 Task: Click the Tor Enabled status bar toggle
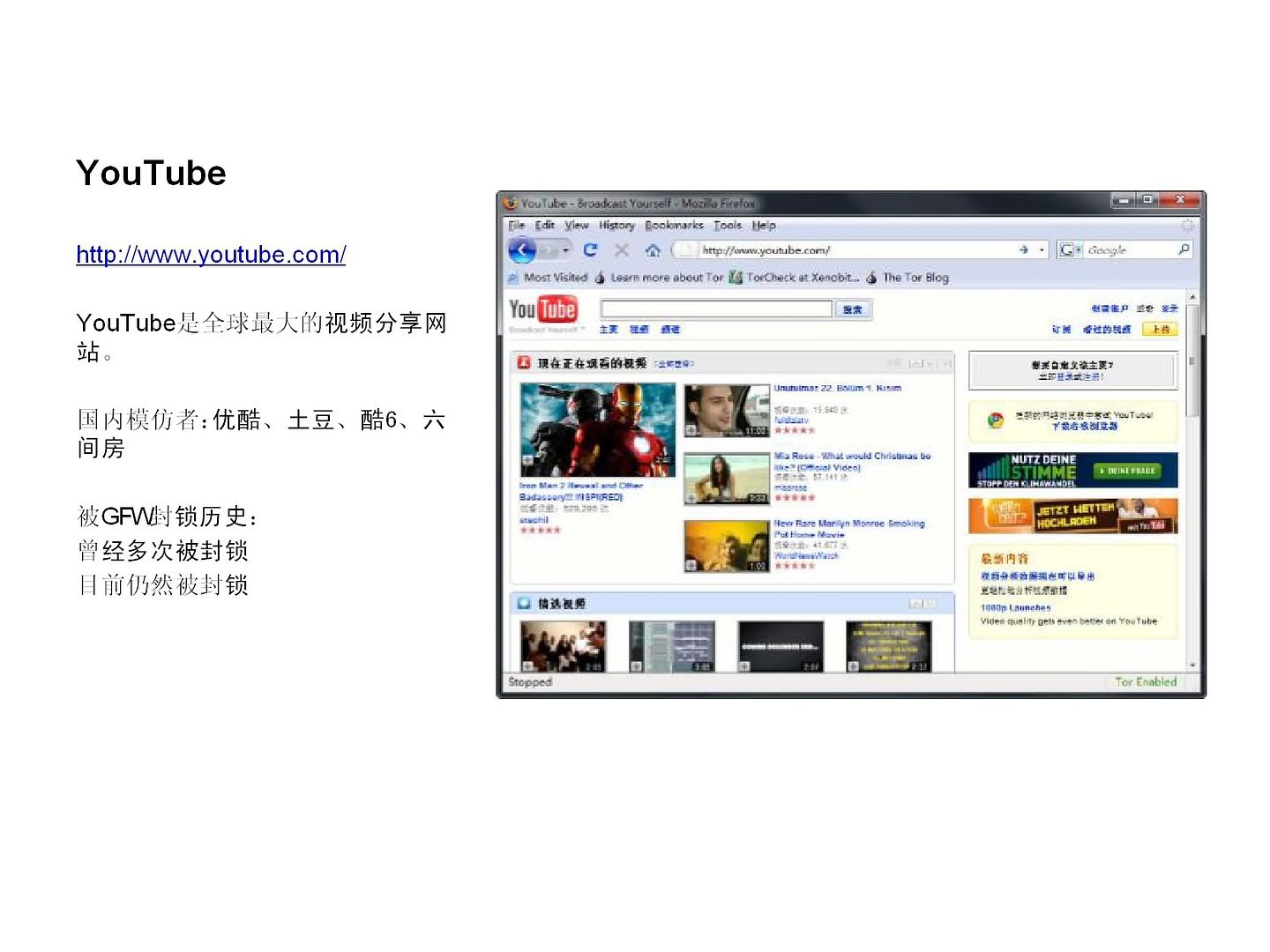pos(1145,682)
